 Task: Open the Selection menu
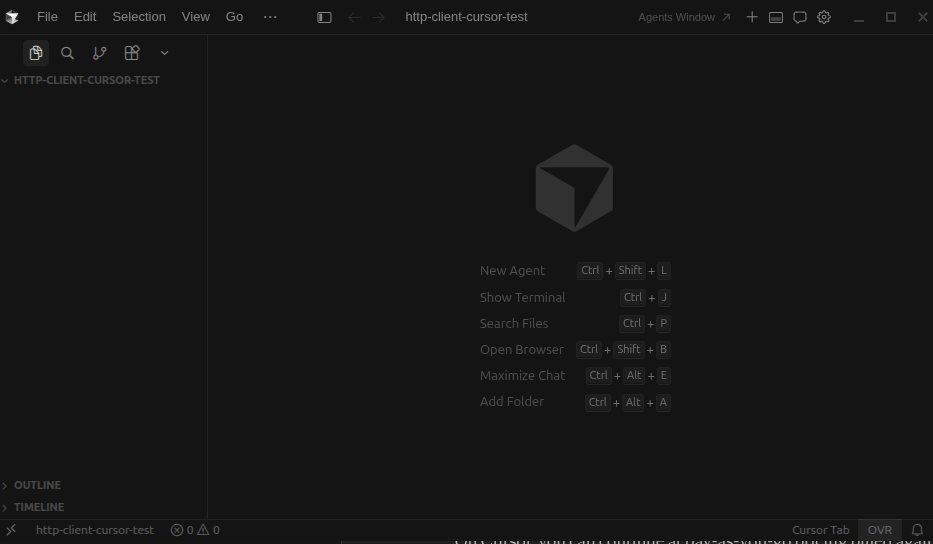139,17
